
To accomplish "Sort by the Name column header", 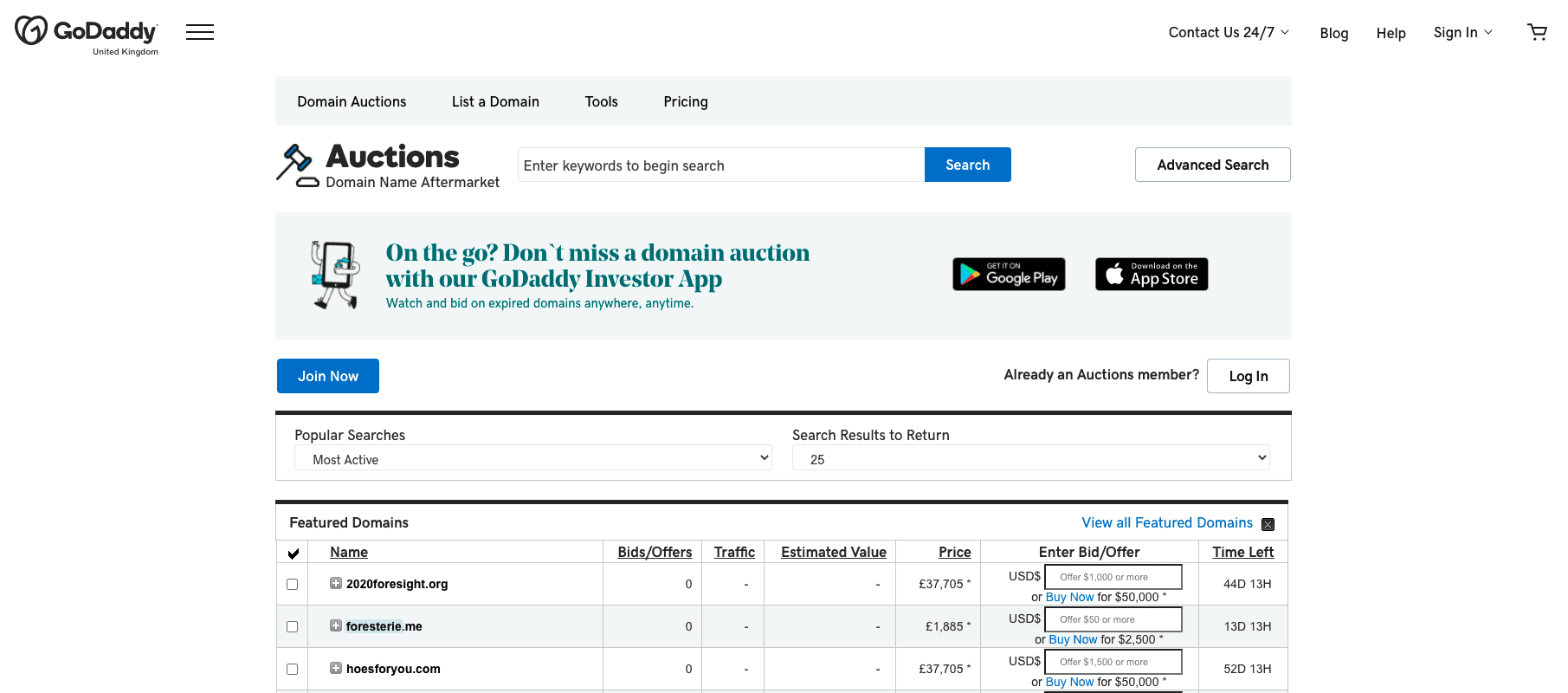I will click(349, 552).
